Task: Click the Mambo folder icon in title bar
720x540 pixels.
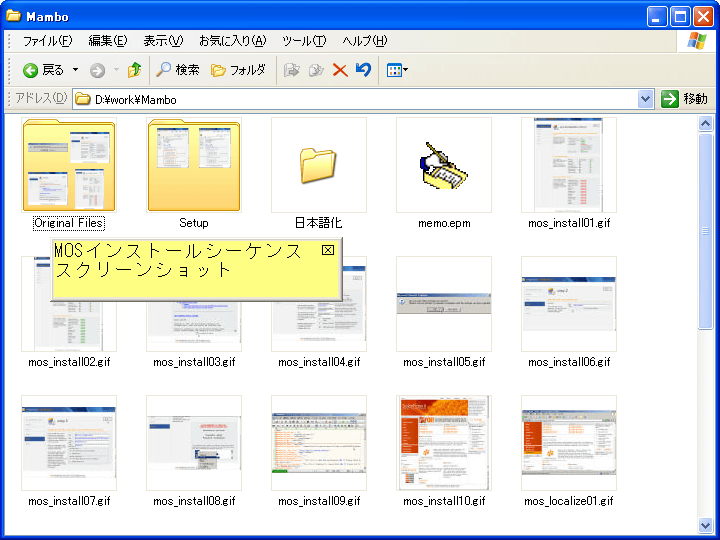Action: [13, 16]
